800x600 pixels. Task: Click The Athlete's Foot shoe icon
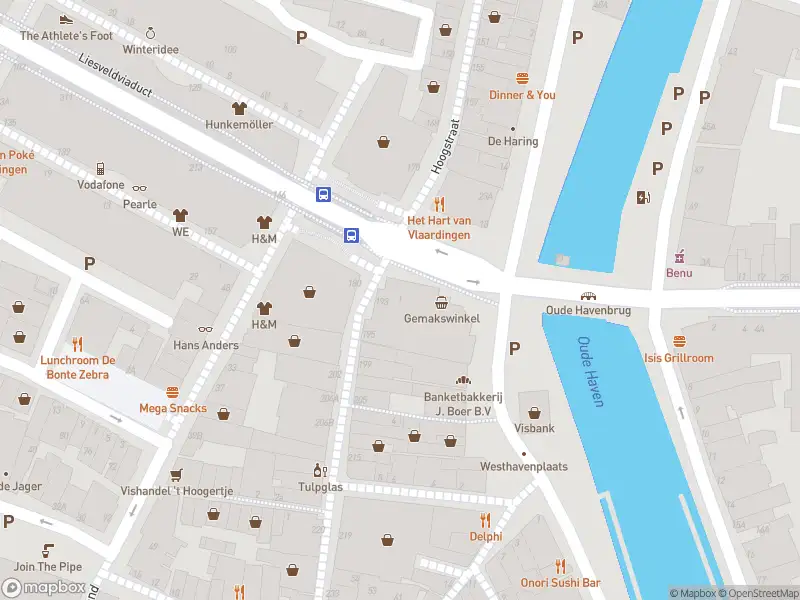click(66, 20)
